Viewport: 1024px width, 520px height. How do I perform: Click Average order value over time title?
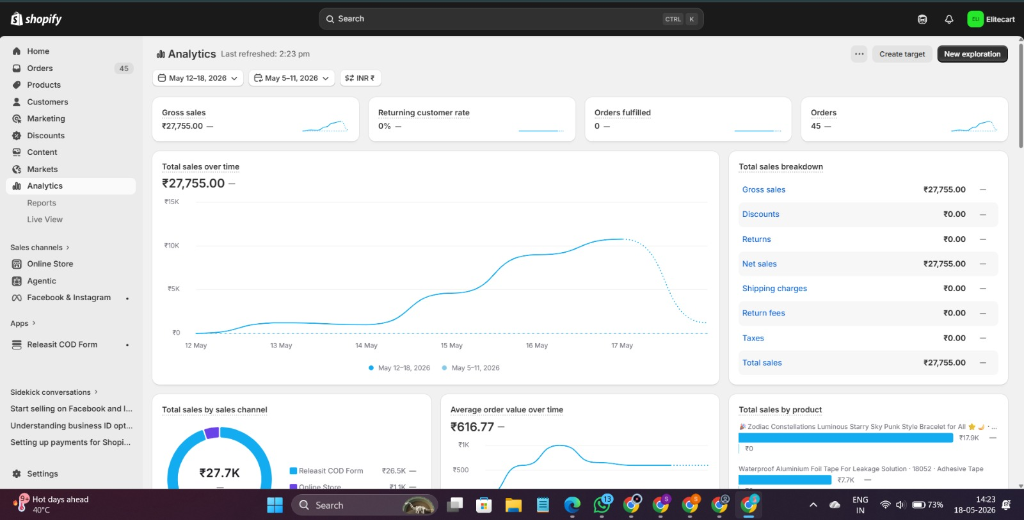click(506, 410)
